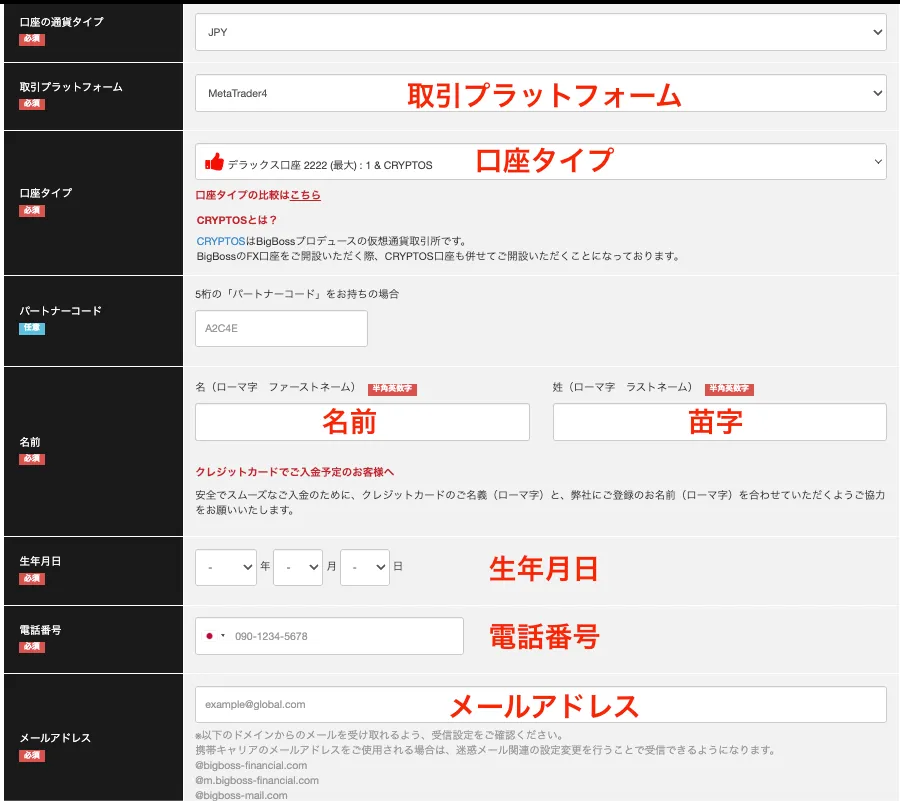The width and height of the screenshot is (900, 801).
Task: Open the birth month dropdown
Action: click(x=297, y=567)
